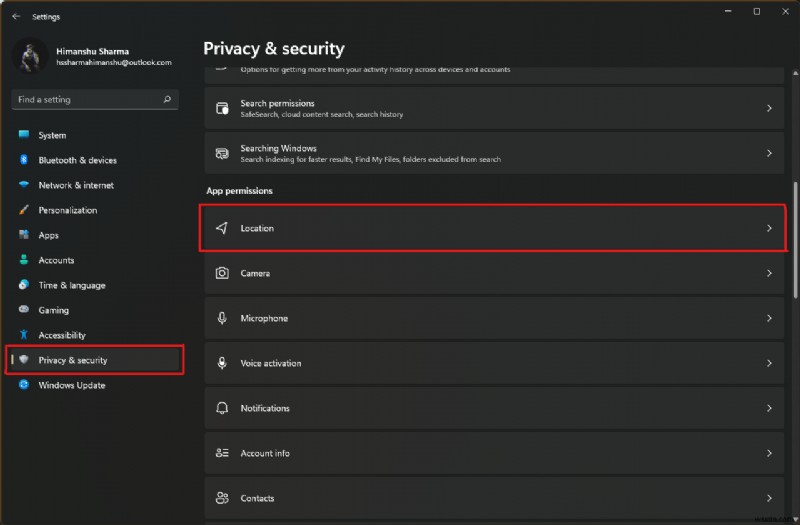Click the System monitor icon
Screen dimensions: 800x525
[23, 135]
